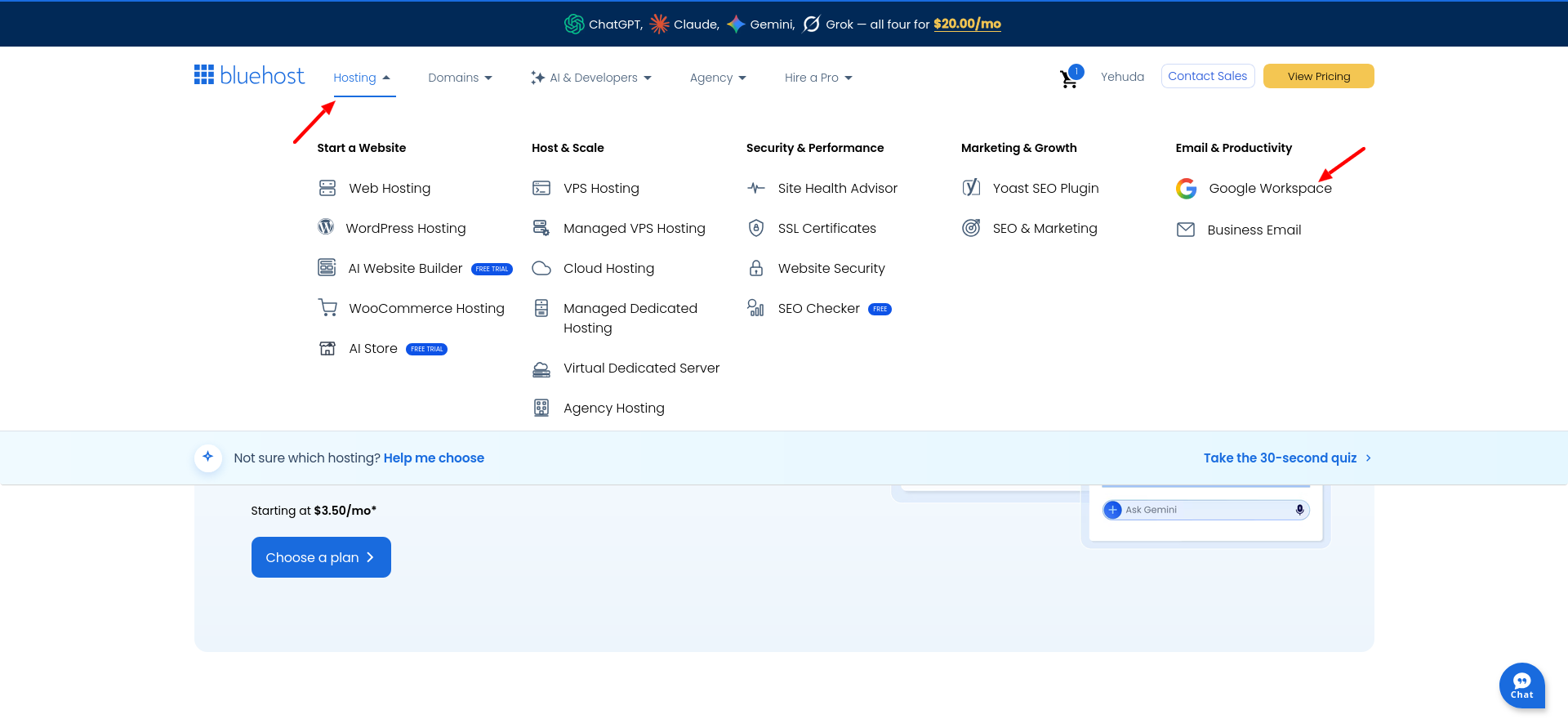Click the Virtual Dedicated Server icon
This screenshot has width=1568, height=728.
point(541,369)
